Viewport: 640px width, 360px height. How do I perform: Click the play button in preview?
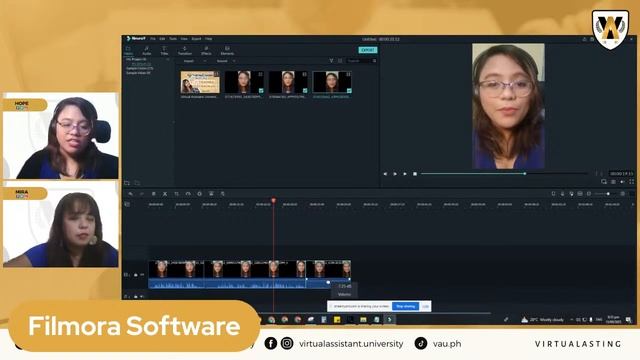coord(404,174)
